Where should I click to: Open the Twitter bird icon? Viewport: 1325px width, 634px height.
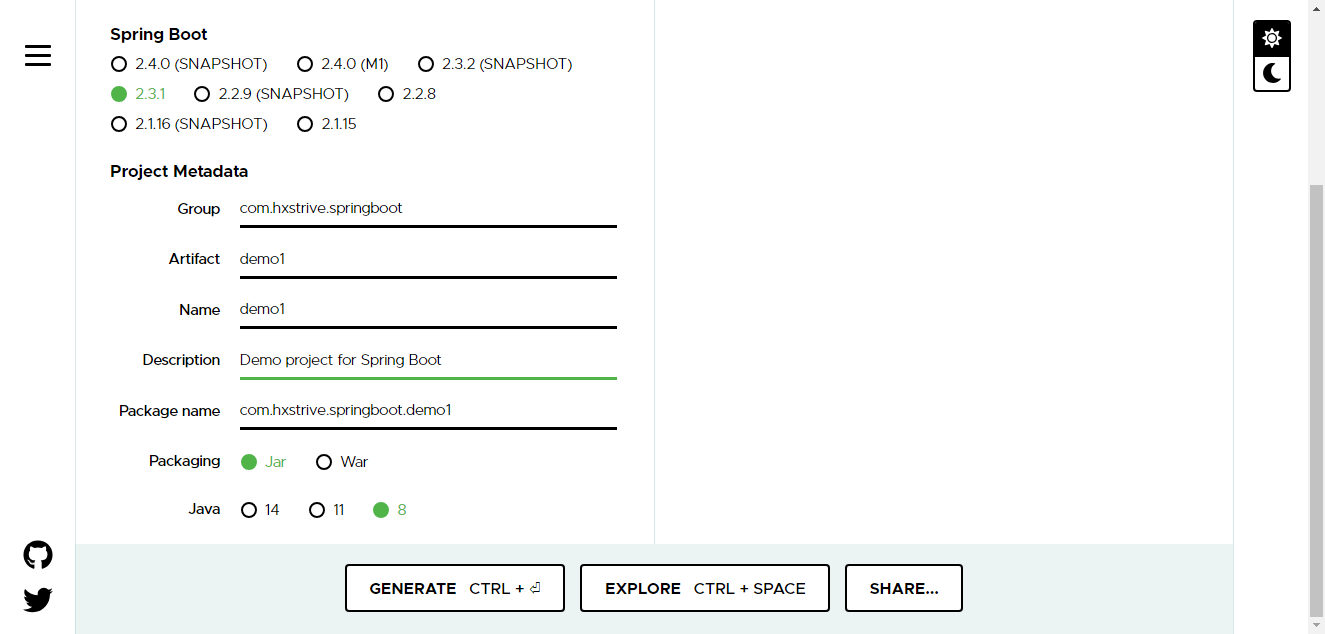pos(38,600)
